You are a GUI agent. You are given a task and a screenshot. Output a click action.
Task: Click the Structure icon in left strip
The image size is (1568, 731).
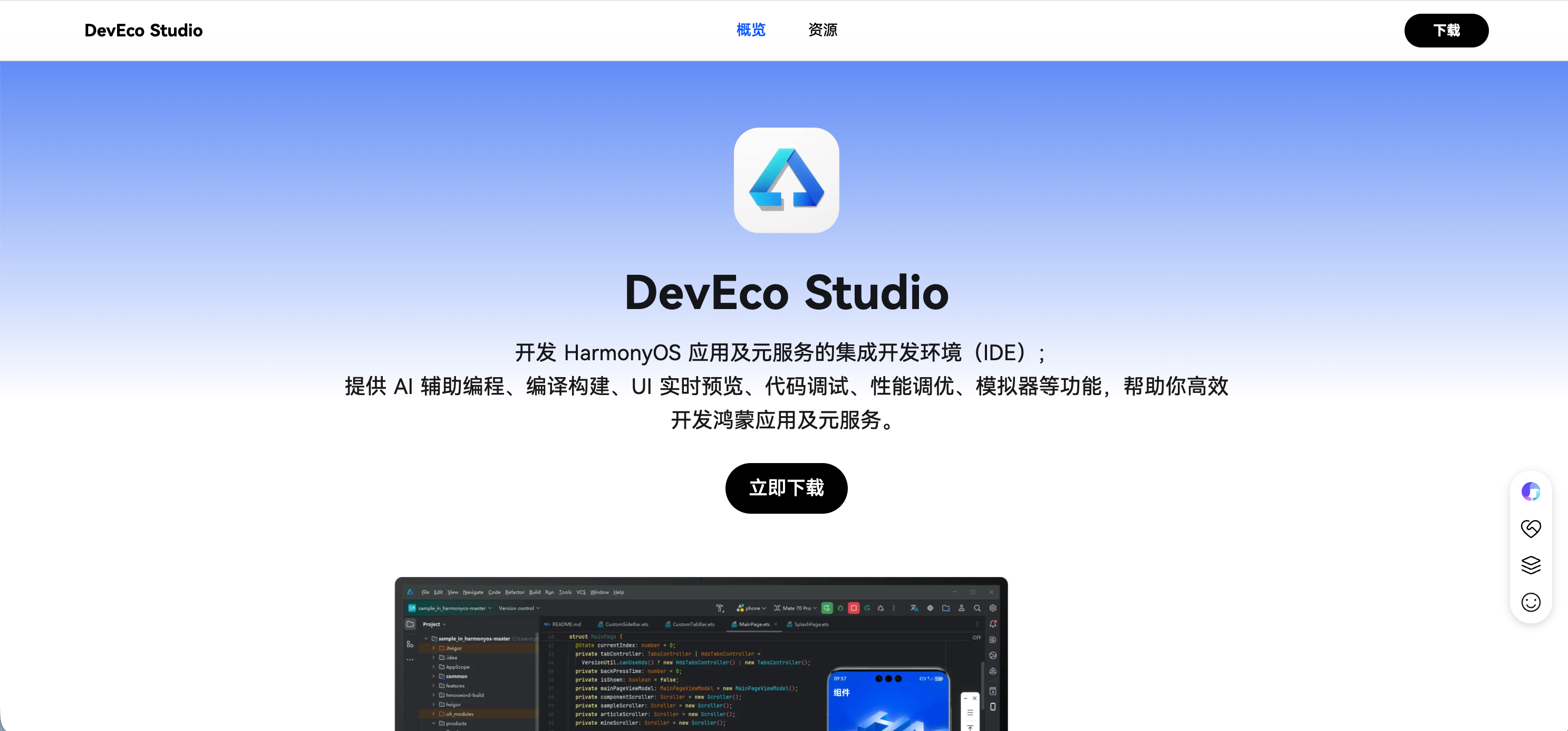[x=410, y=644]
